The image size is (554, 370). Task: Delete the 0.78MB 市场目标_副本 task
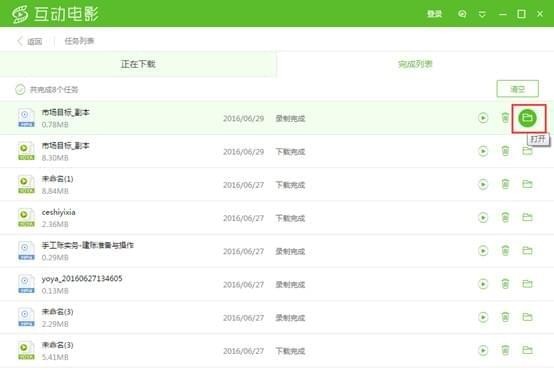point(505,118)
